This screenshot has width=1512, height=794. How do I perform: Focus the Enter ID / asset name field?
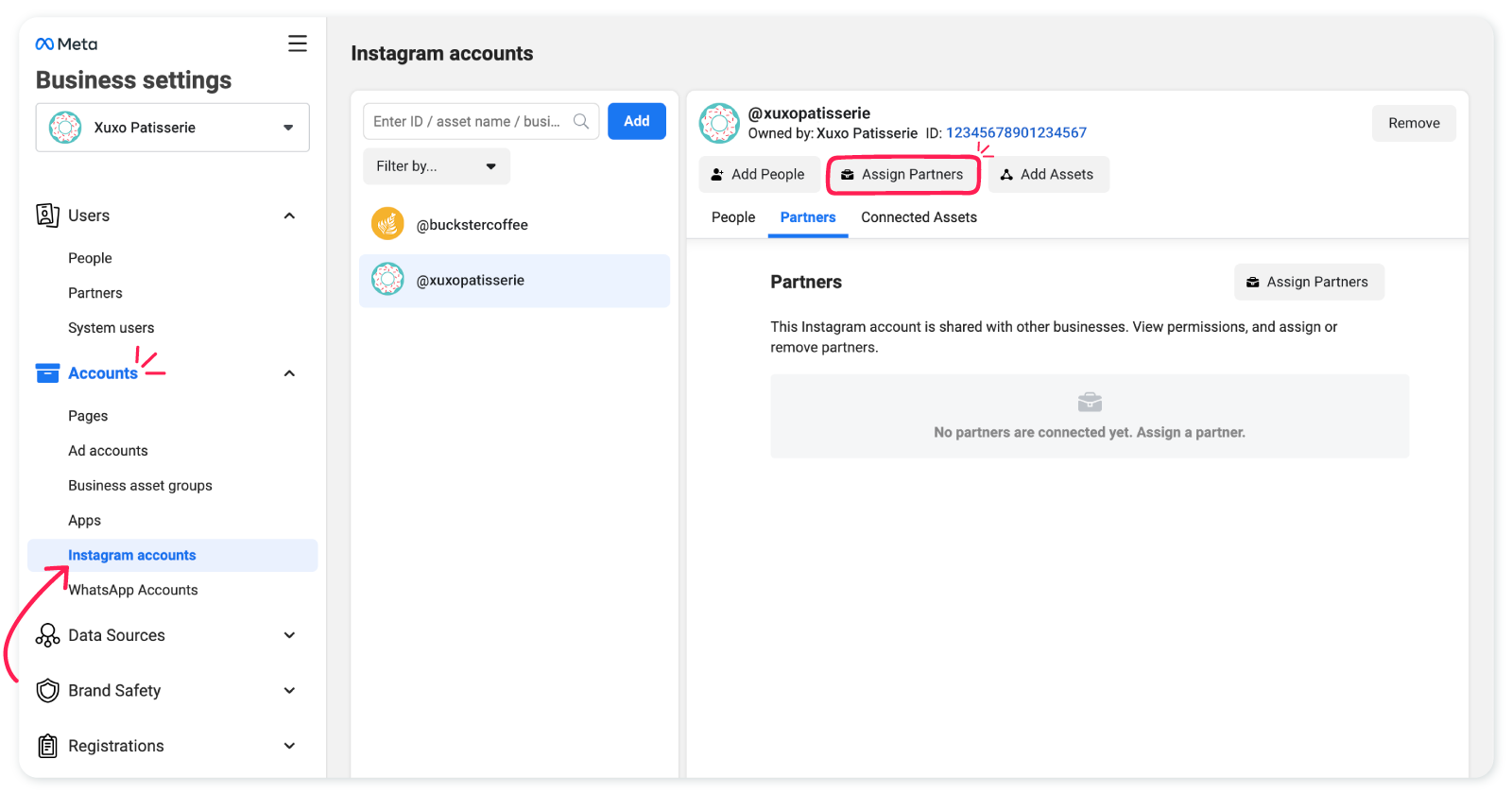(x=481, y=121)
